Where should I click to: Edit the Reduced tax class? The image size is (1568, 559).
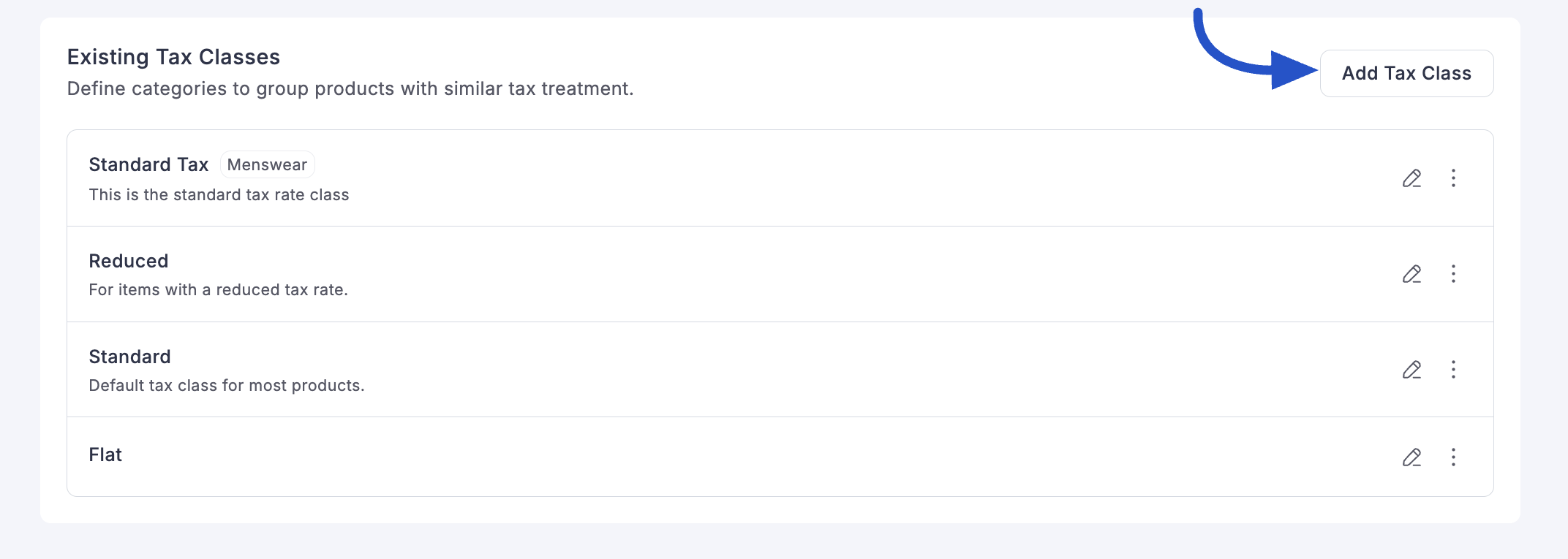coord(1411,274)
